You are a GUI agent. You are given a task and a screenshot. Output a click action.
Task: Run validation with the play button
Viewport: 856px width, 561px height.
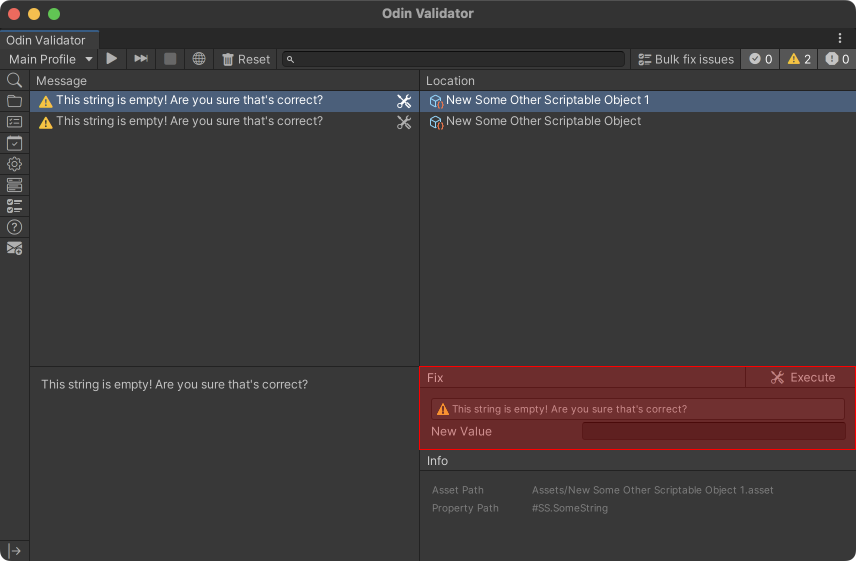(111, 59)
